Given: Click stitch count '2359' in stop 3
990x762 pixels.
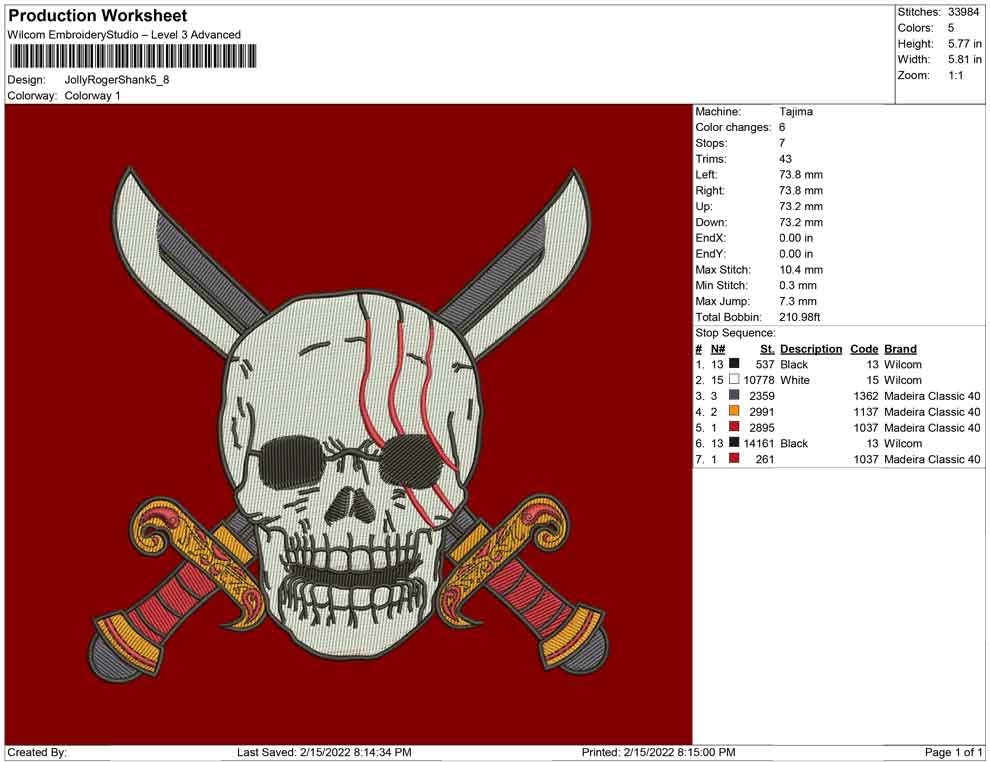Looking at the screenshot, I should tap(761, 396).
